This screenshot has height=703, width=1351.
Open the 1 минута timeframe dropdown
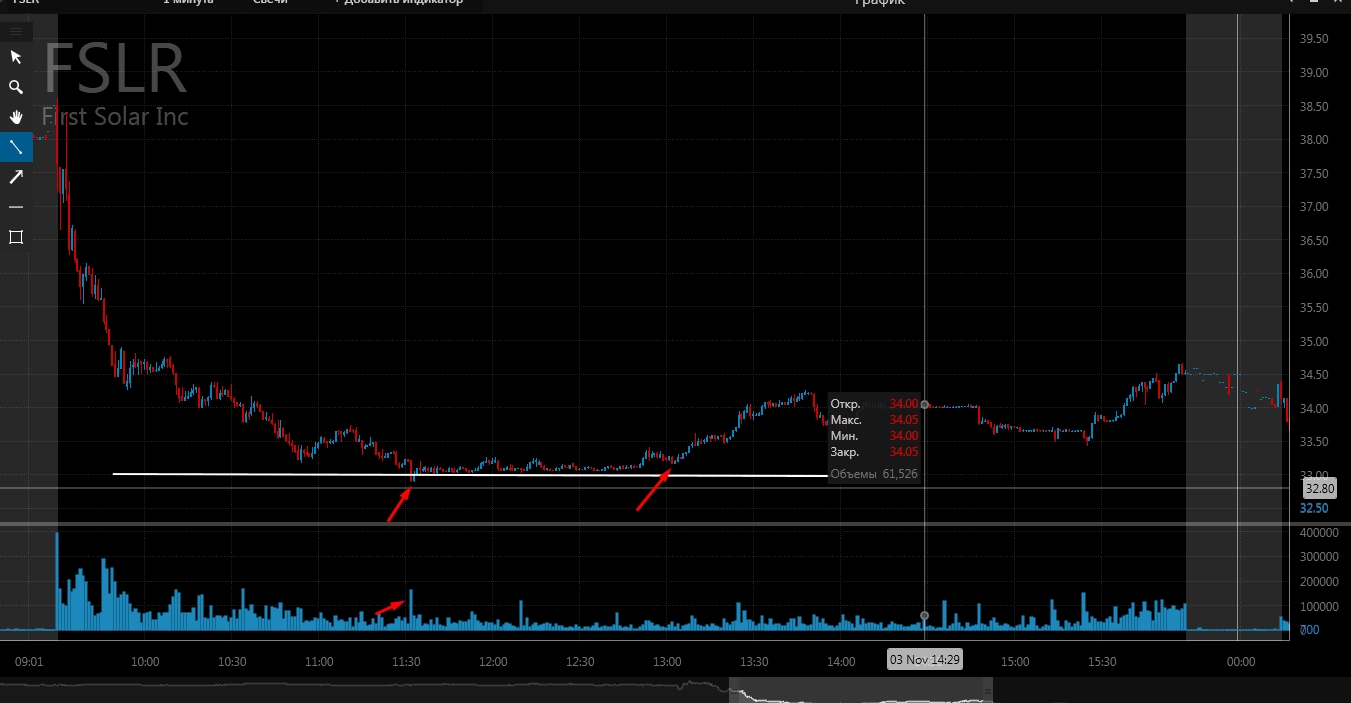[x=189, y=3]
